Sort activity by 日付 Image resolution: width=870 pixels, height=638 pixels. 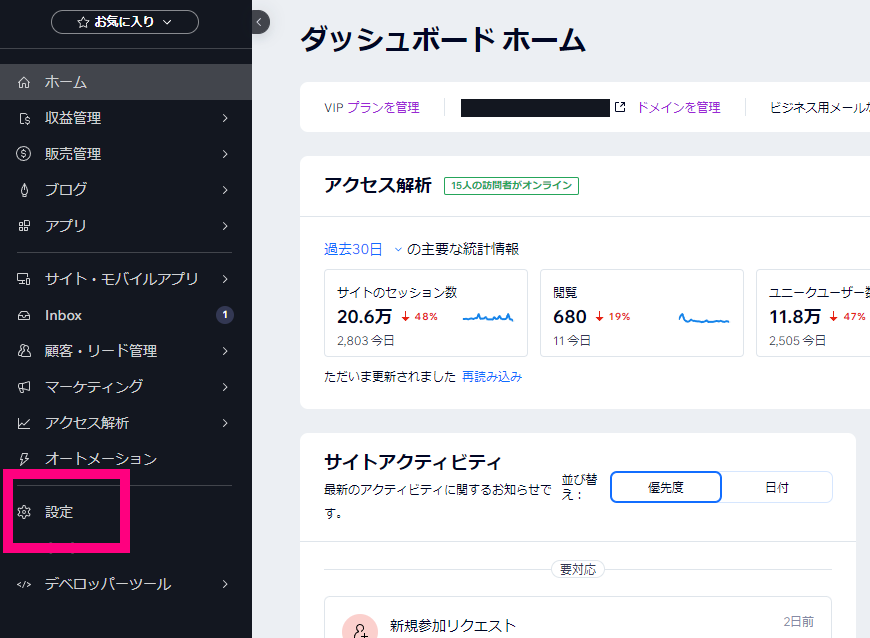[x=777, y=487]
